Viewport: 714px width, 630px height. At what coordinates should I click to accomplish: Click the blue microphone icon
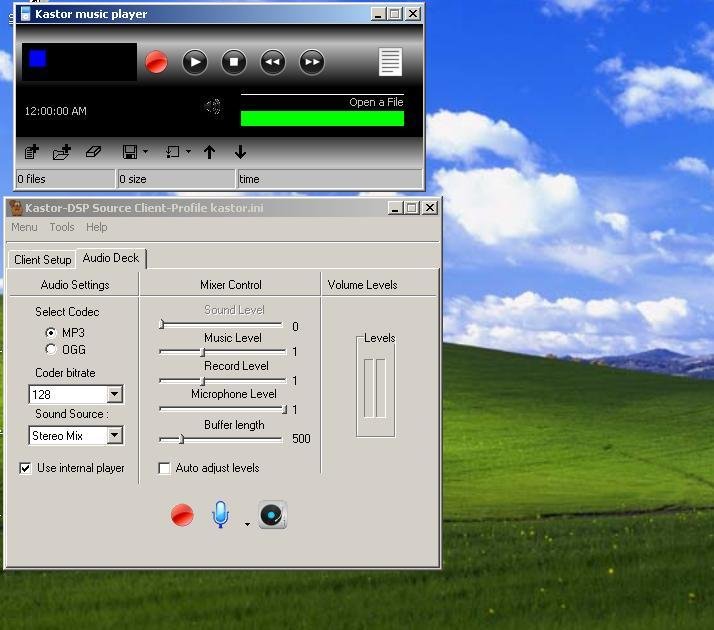(x=220, y=514)
